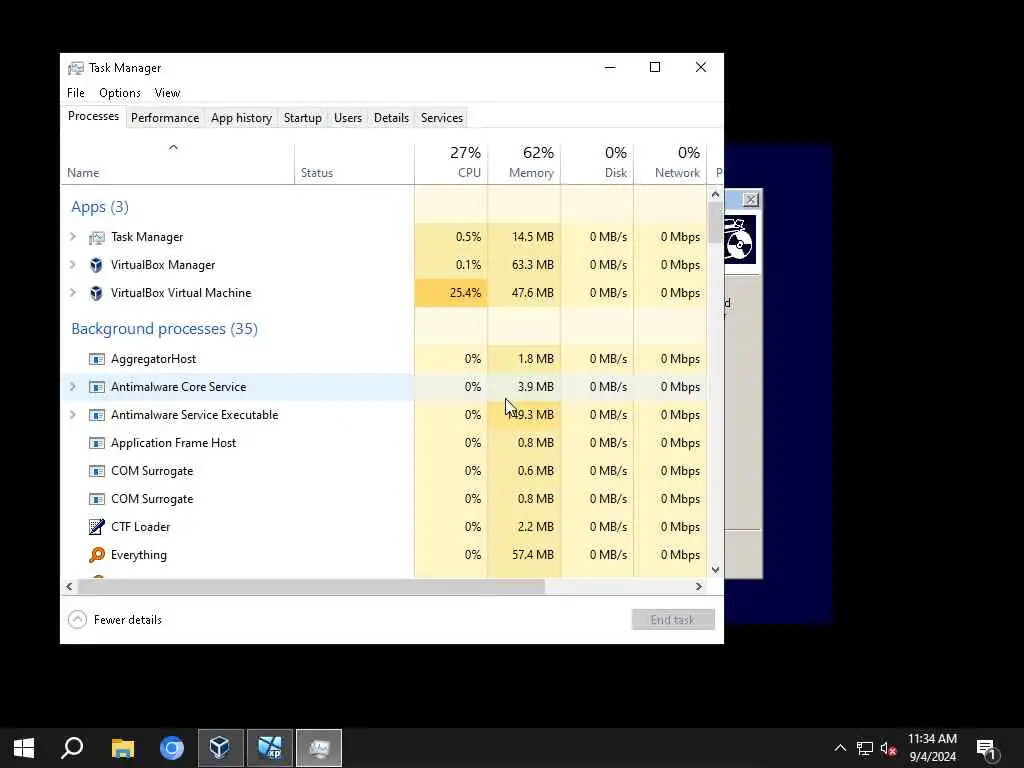1024x768 pixels.
Task: Open the Windows Start menu
Action: tap(24, 748)
